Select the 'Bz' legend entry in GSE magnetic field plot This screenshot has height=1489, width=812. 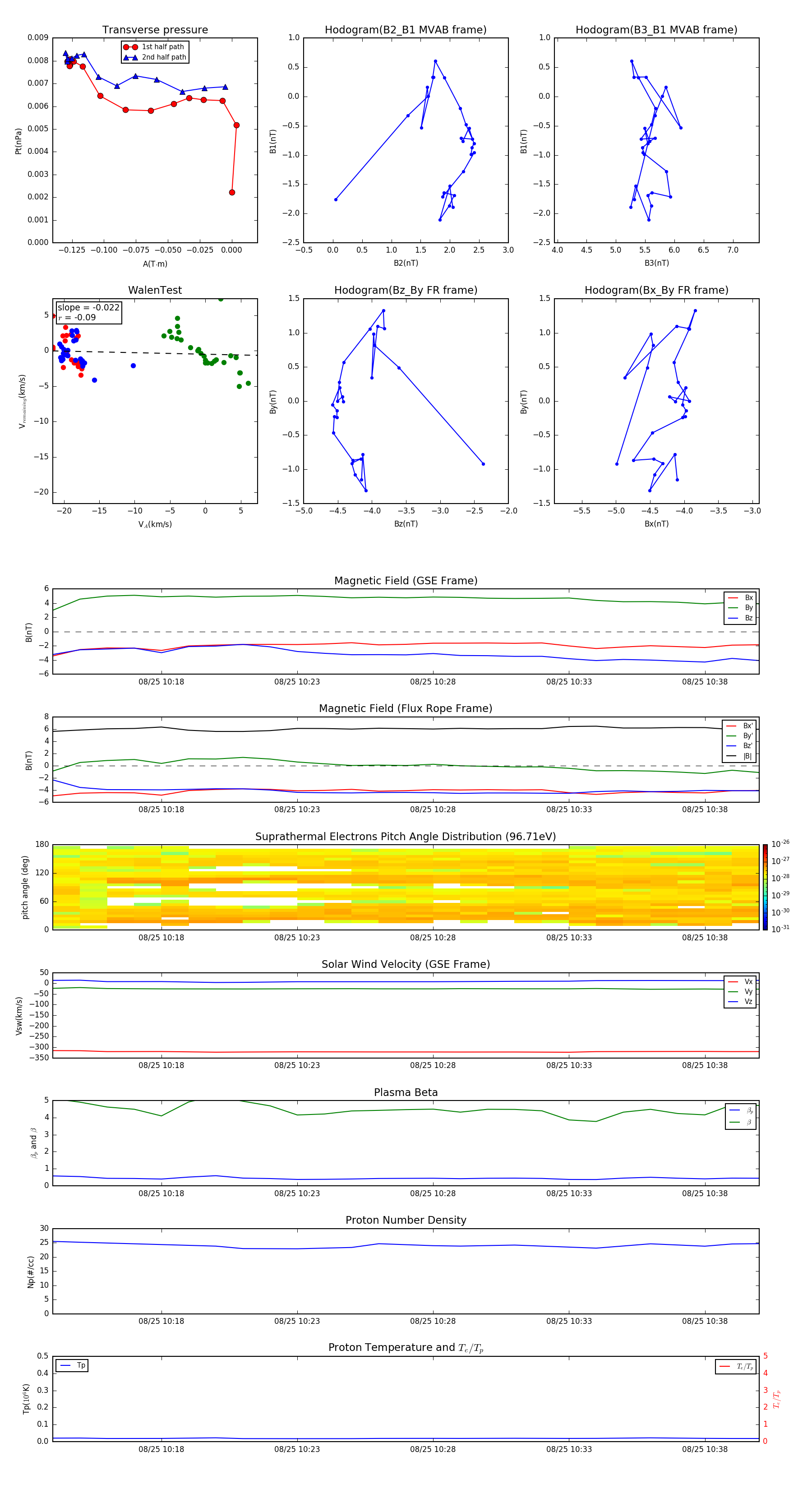point(740,618)
